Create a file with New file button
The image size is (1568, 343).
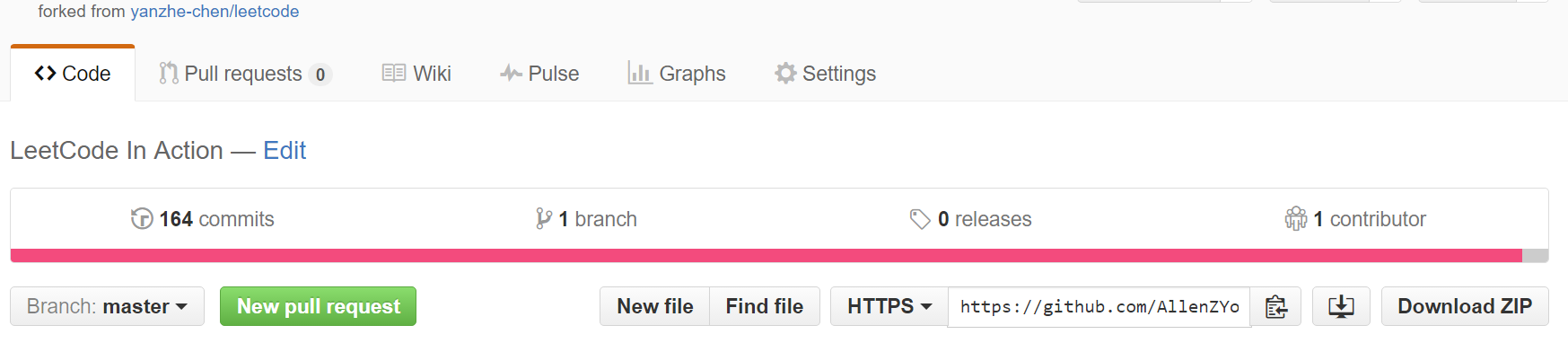pos(655,307)
